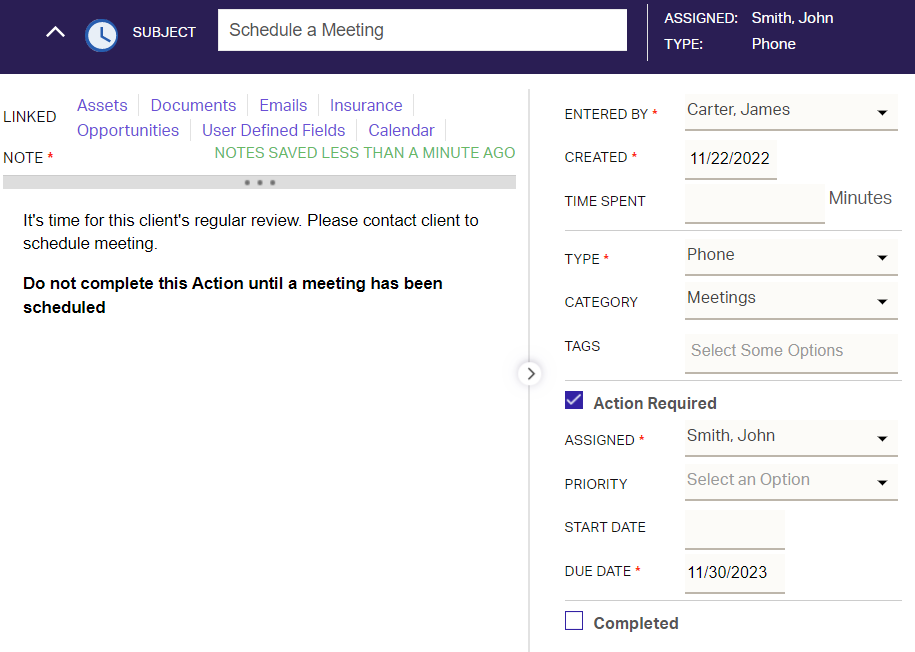Open the Entered By dropdown 'Carter, James'
The height and width of the screenshot is (652, 915).
[x=791, y=112]
